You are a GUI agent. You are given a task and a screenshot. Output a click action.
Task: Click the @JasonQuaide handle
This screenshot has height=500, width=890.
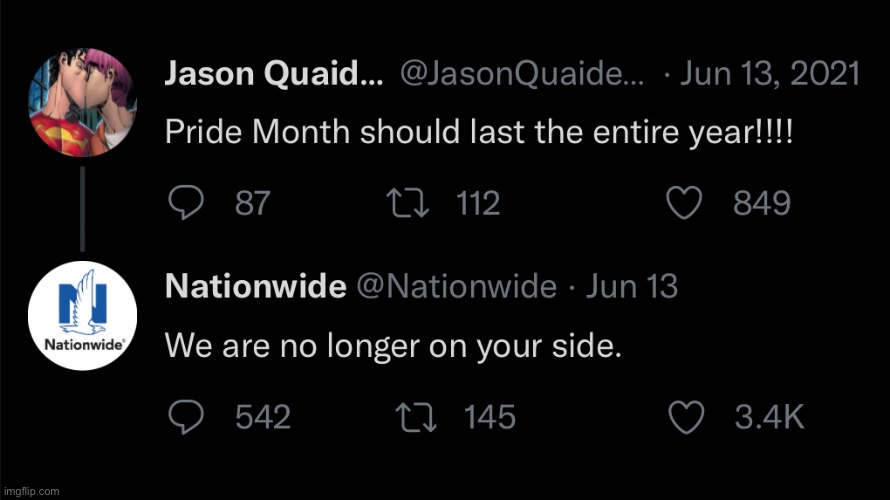click(523, 73)
